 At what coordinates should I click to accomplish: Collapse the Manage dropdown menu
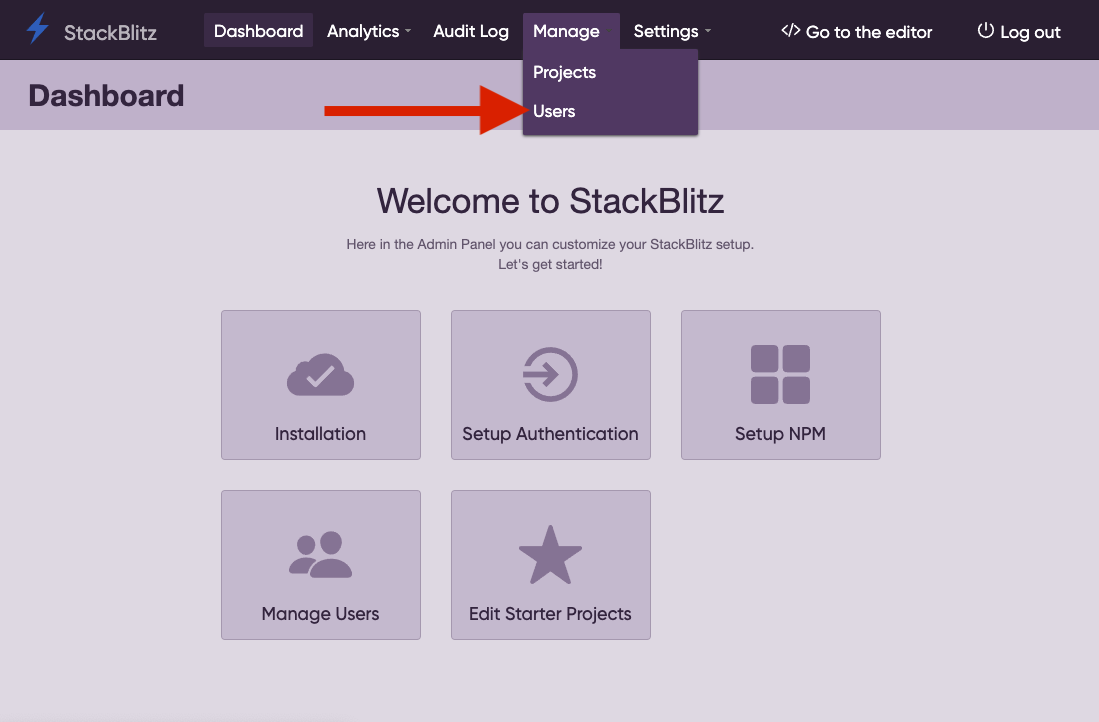point(571,31)
